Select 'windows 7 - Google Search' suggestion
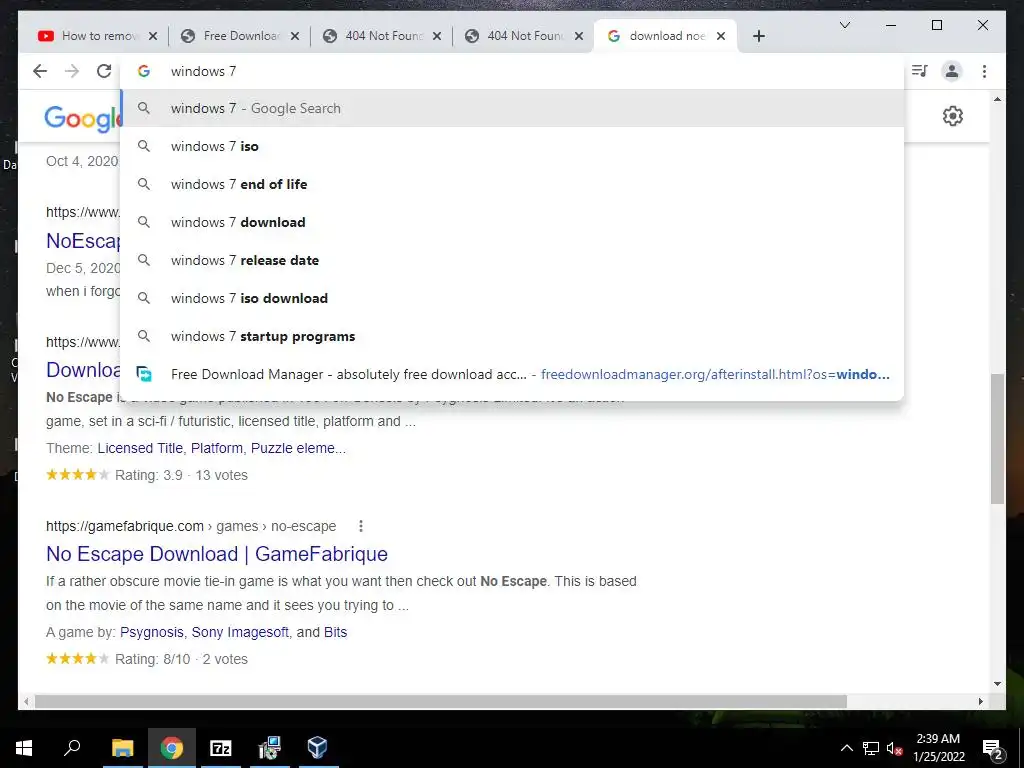The image size is (1024, 768). coord(512,108)
